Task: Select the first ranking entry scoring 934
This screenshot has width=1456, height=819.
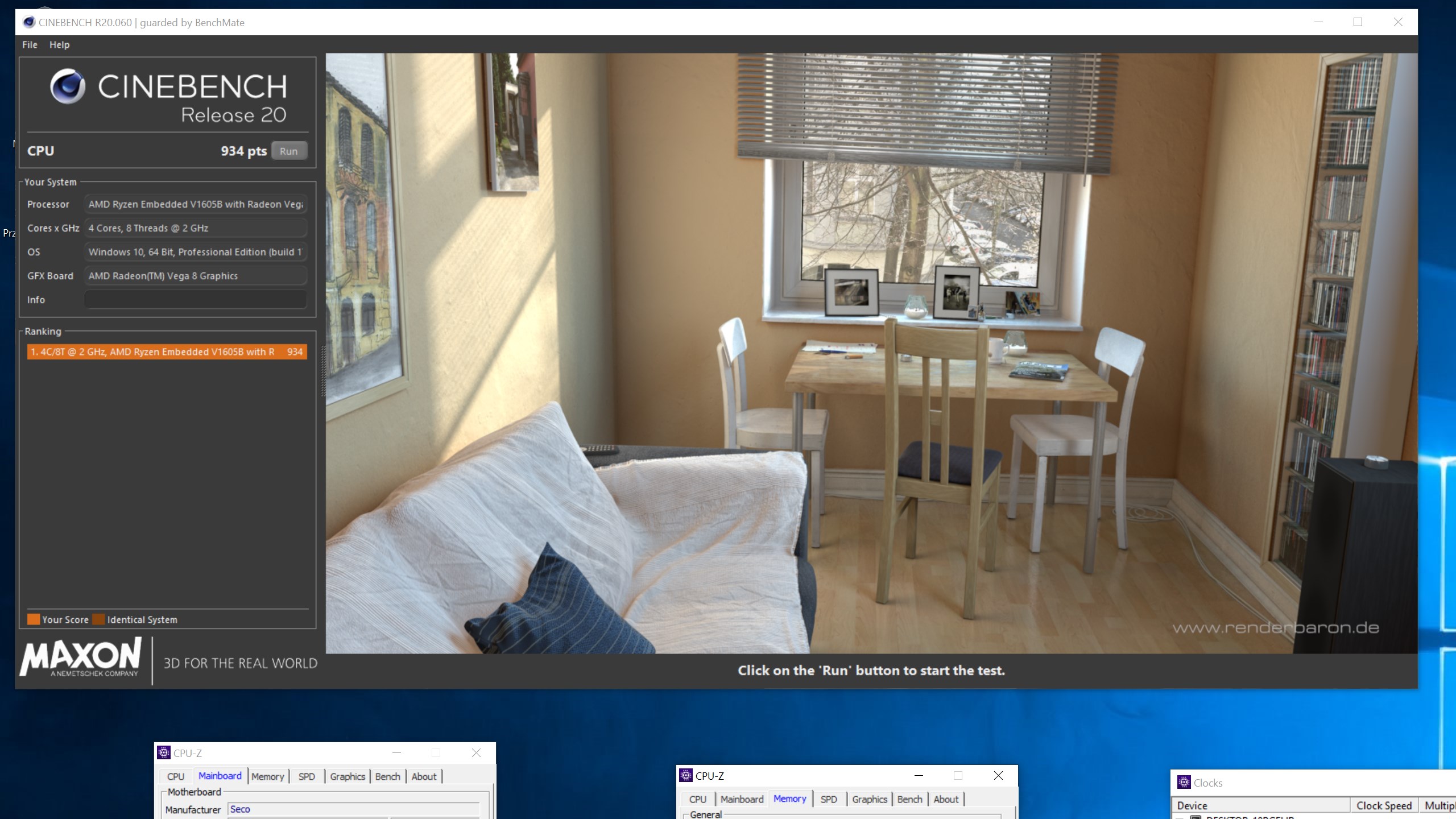Action: (x=167, y=352)
